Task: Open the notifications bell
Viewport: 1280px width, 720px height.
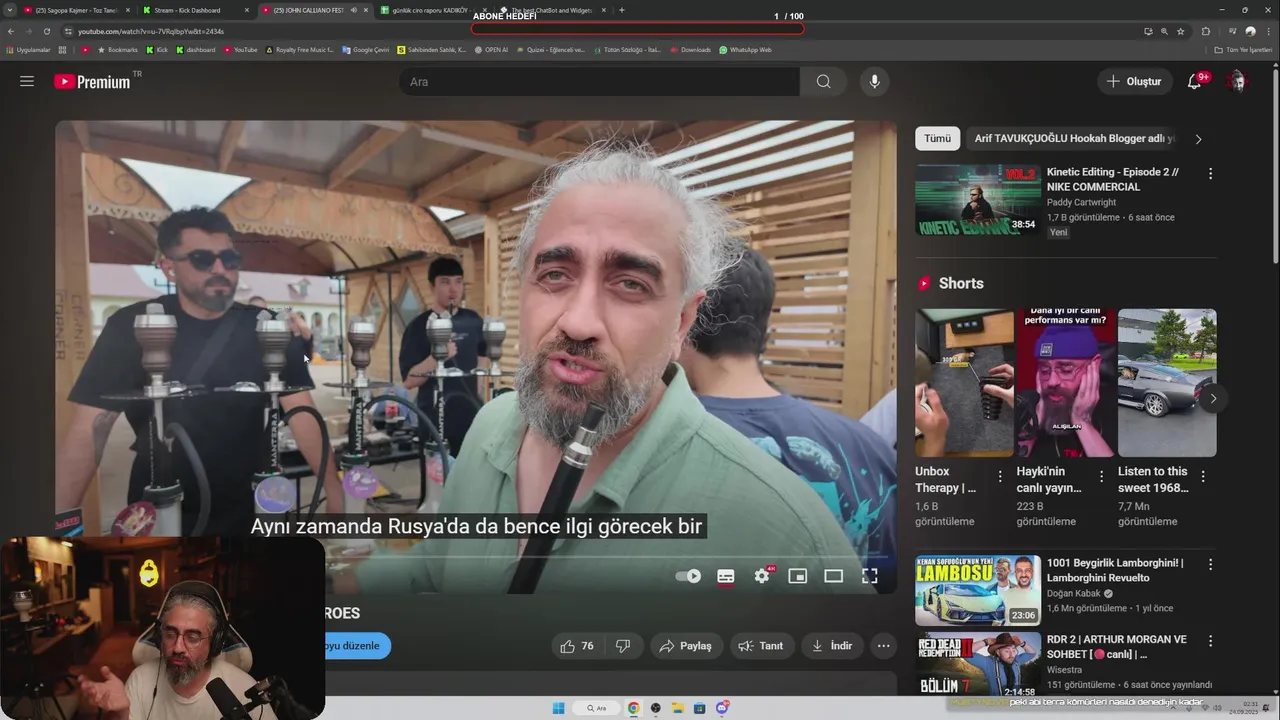Action: 1194,81
